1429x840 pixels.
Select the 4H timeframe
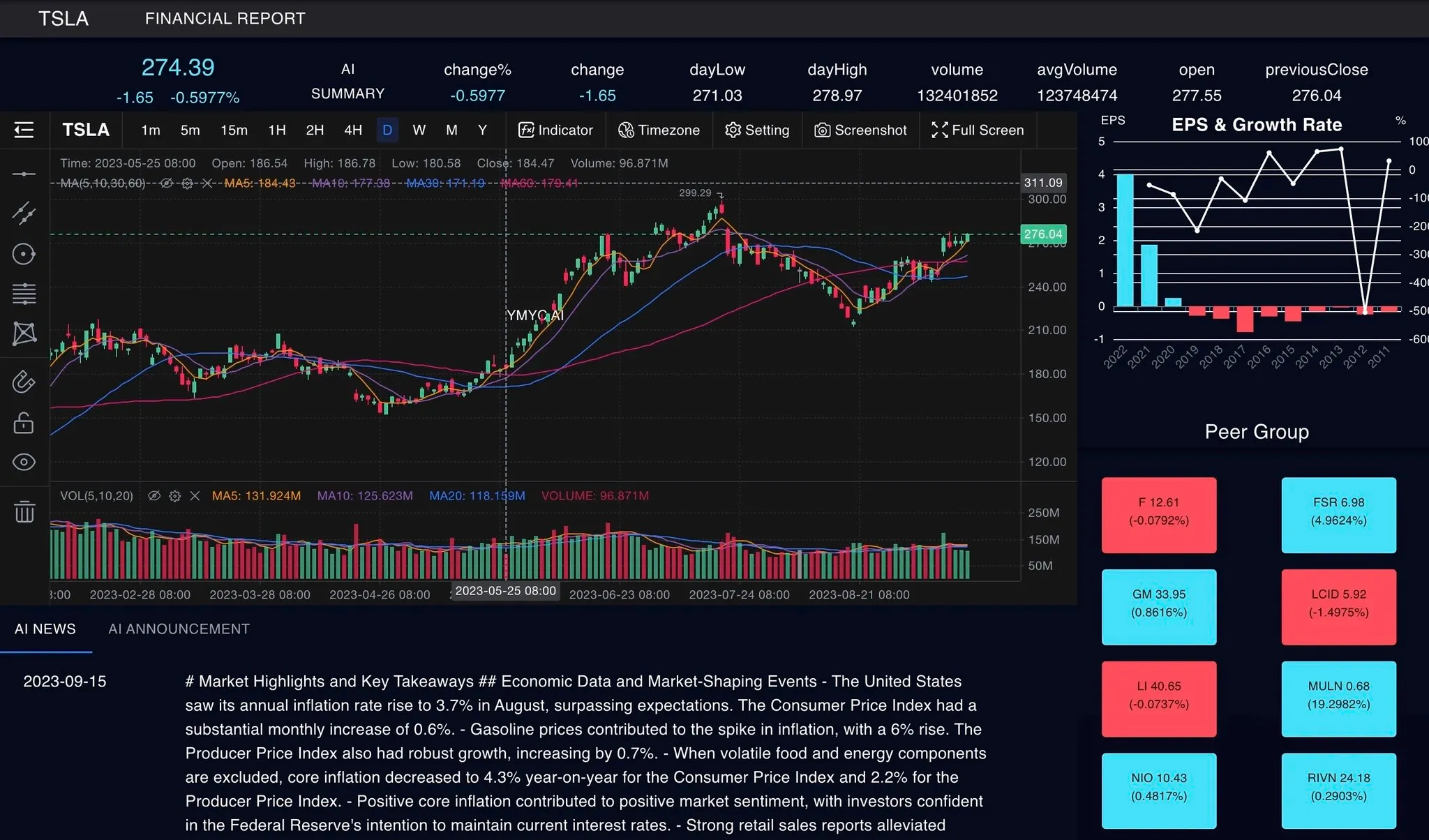tap(353, 130)
